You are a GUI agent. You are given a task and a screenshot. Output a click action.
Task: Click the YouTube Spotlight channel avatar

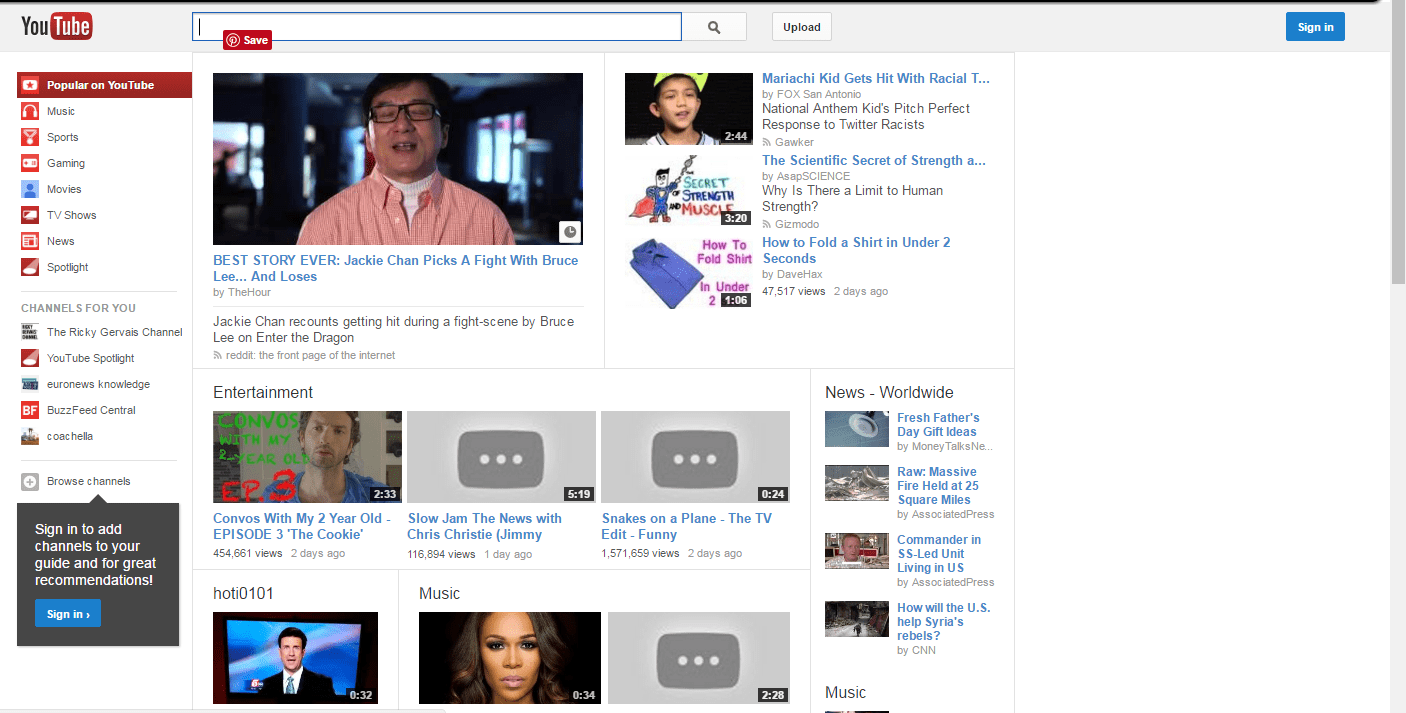[x=30, y=358]
